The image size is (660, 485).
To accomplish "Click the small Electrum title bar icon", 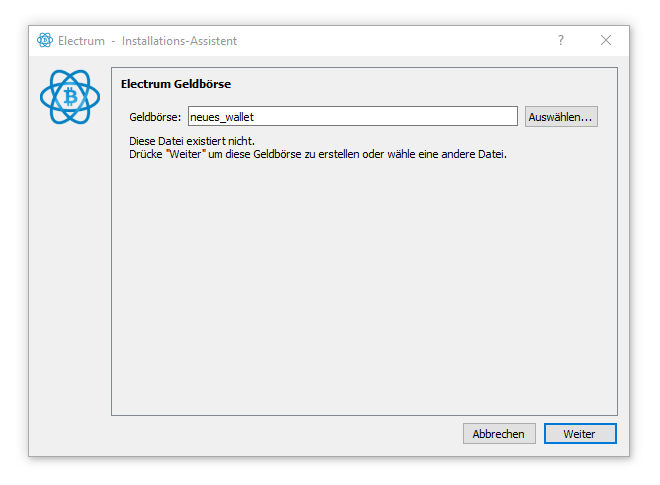I will pos(45,40).
